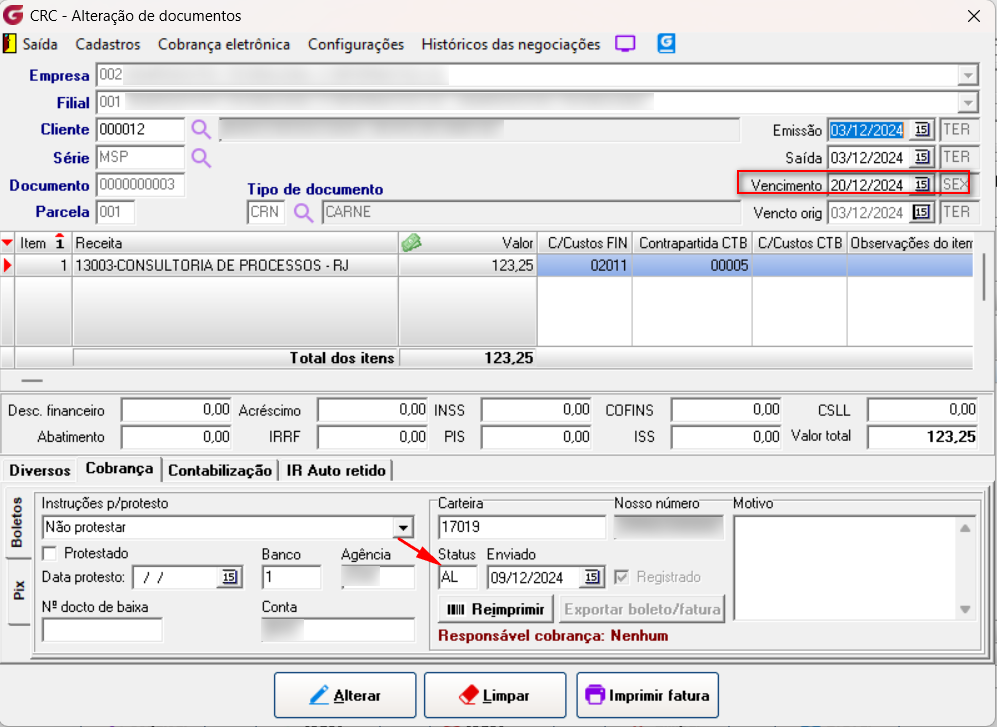
Task: Click the Valor column header
Action: 468,243
